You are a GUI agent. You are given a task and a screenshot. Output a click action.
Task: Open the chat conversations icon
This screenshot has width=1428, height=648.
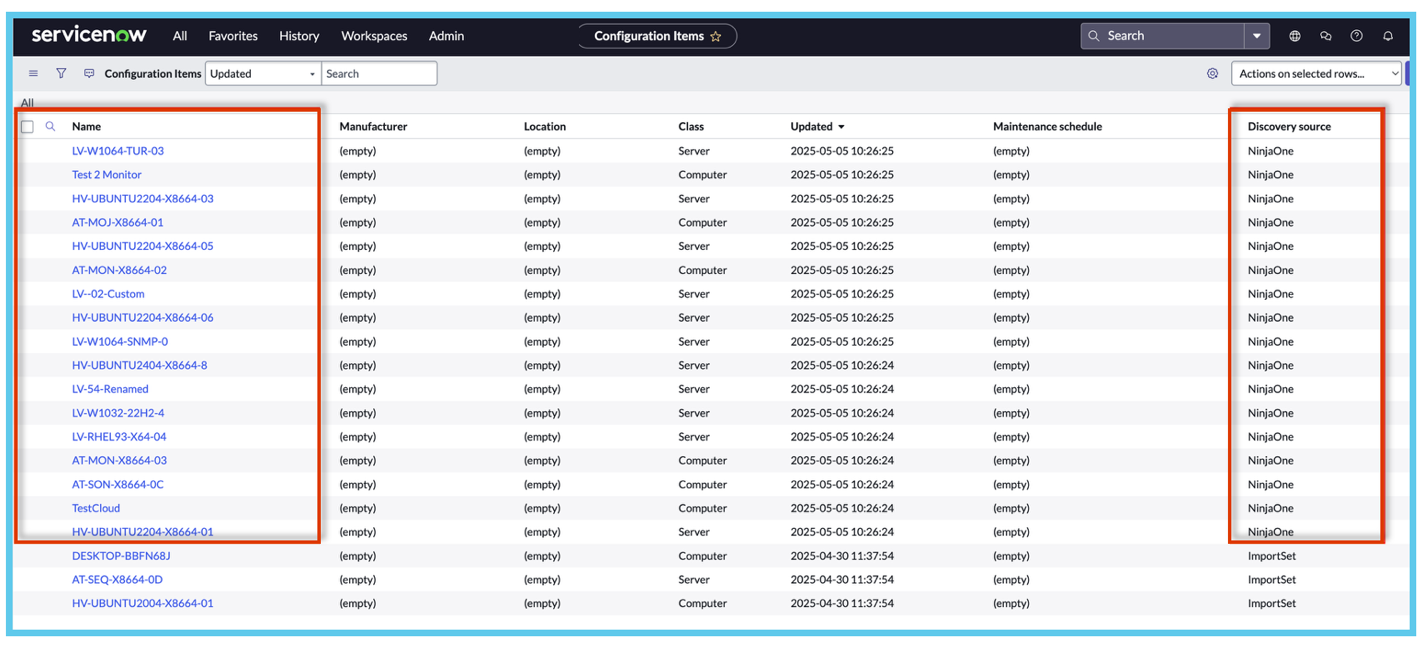pyautogui.click(x=1326, y=36)
